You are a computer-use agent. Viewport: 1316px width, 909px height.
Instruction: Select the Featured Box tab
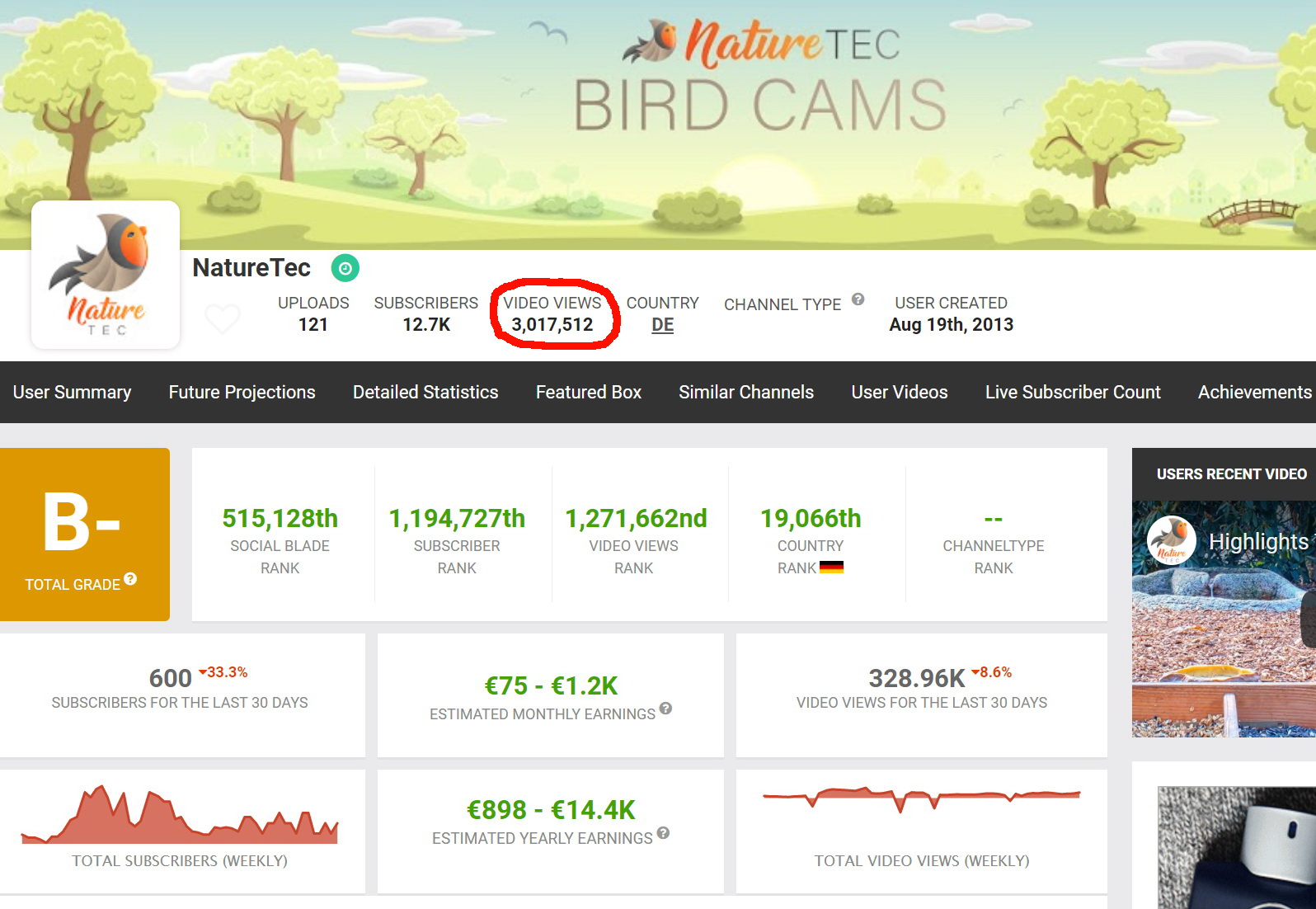tap(588, 392)
